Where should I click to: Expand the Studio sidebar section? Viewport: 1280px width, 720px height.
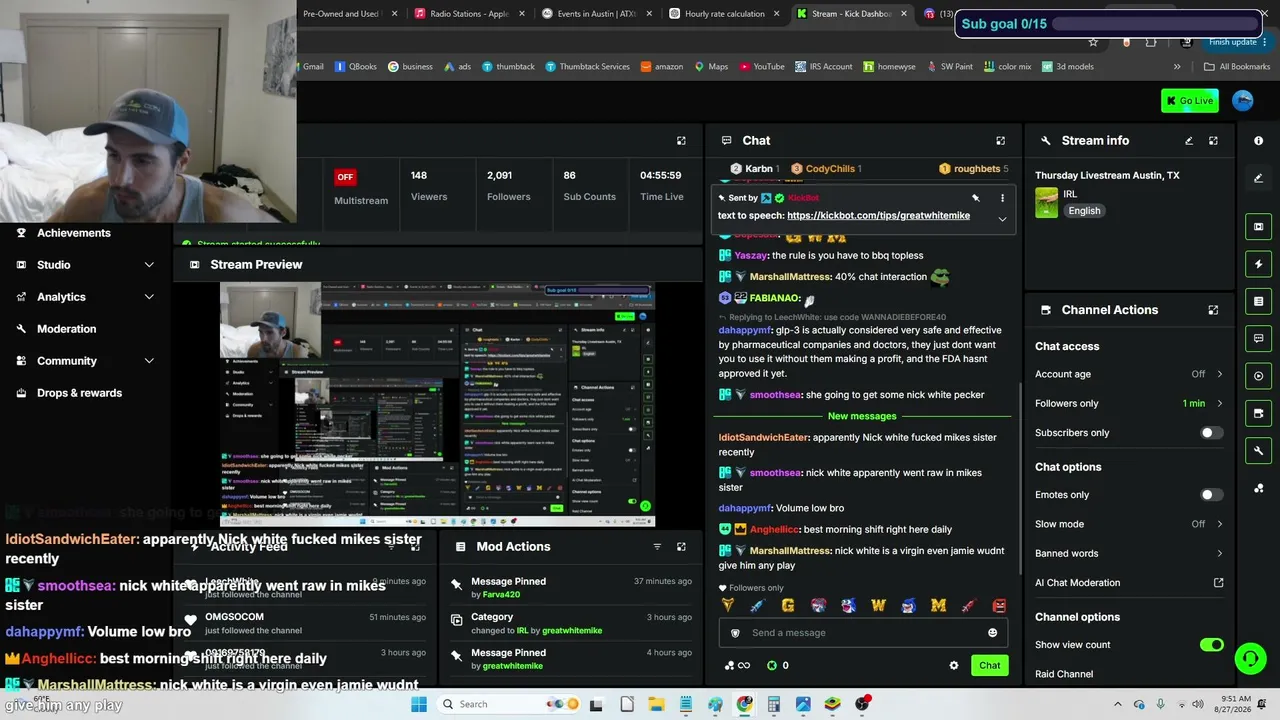(149, 265)
